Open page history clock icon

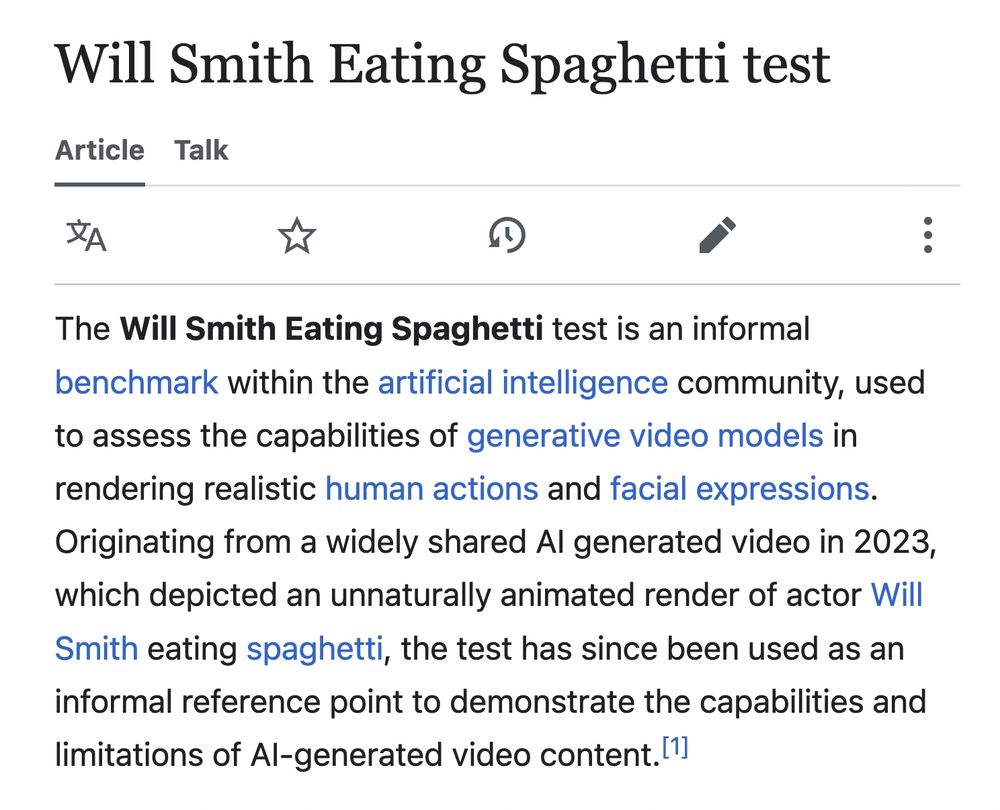[x=507, y=236]
